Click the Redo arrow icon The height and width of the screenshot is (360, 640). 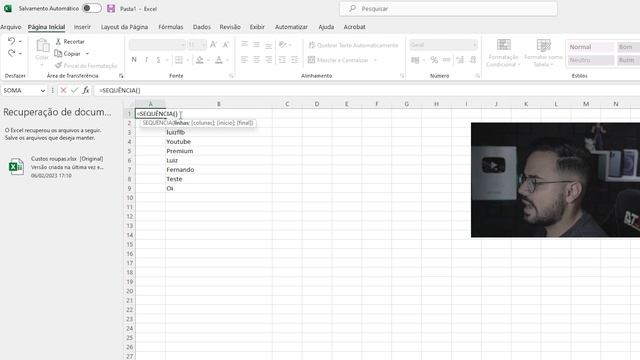[11, 53]
